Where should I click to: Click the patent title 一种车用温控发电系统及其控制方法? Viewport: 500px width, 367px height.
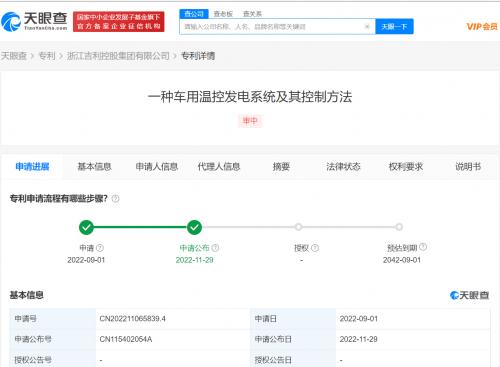click(250, 97)
